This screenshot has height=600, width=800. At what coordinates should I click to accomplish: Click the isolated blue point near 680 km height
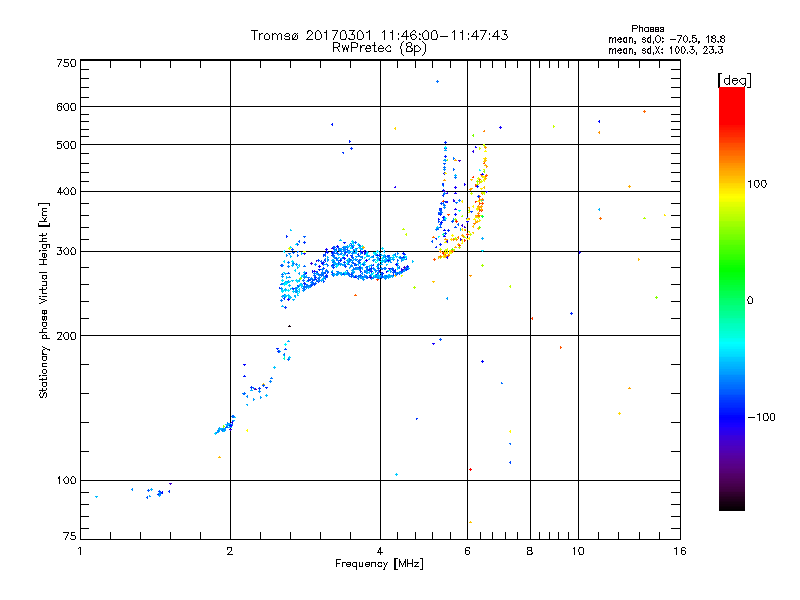[x=437, y=82]
